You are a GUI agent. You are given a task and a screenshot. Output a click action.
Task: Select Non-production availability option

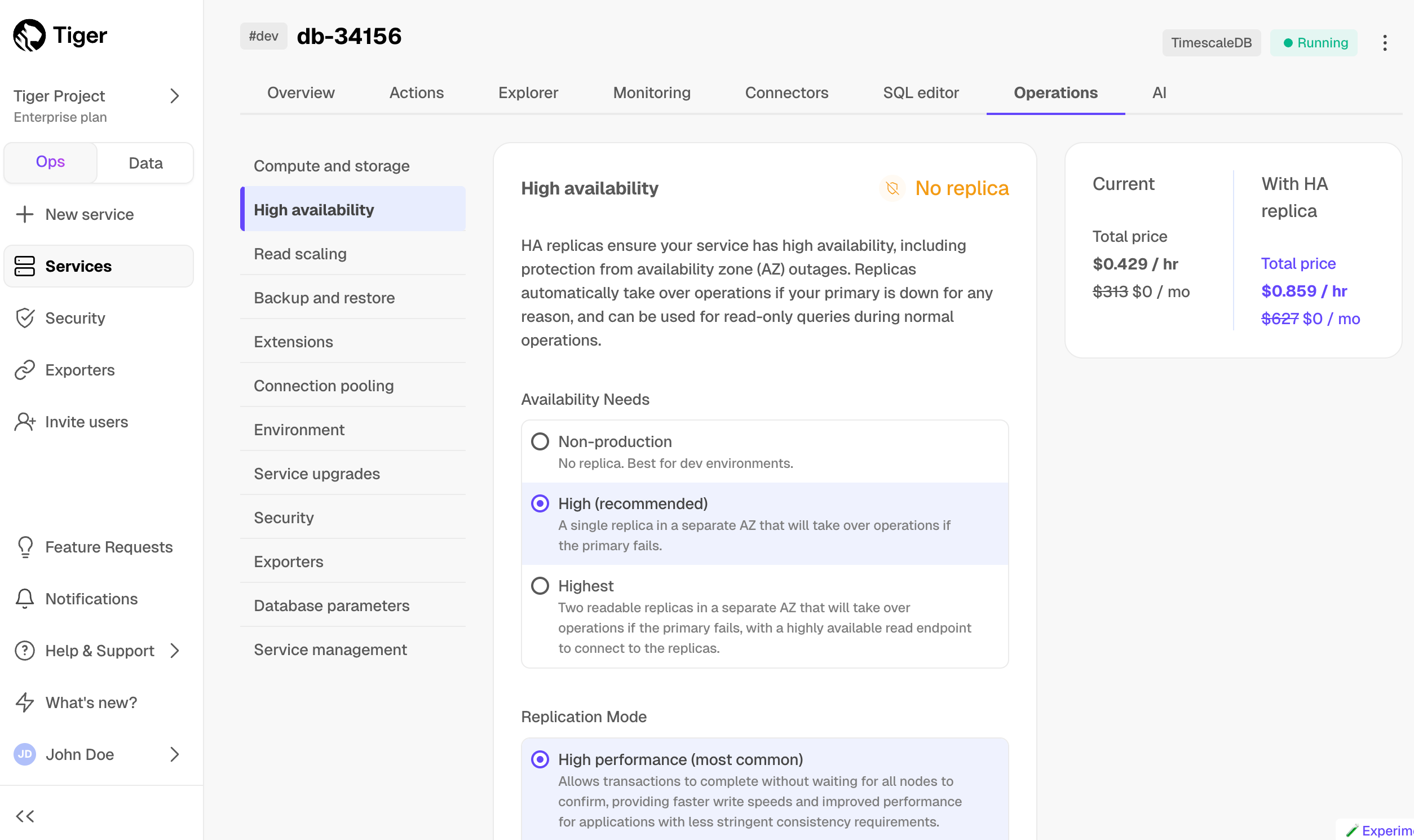[x=540, y=441]
